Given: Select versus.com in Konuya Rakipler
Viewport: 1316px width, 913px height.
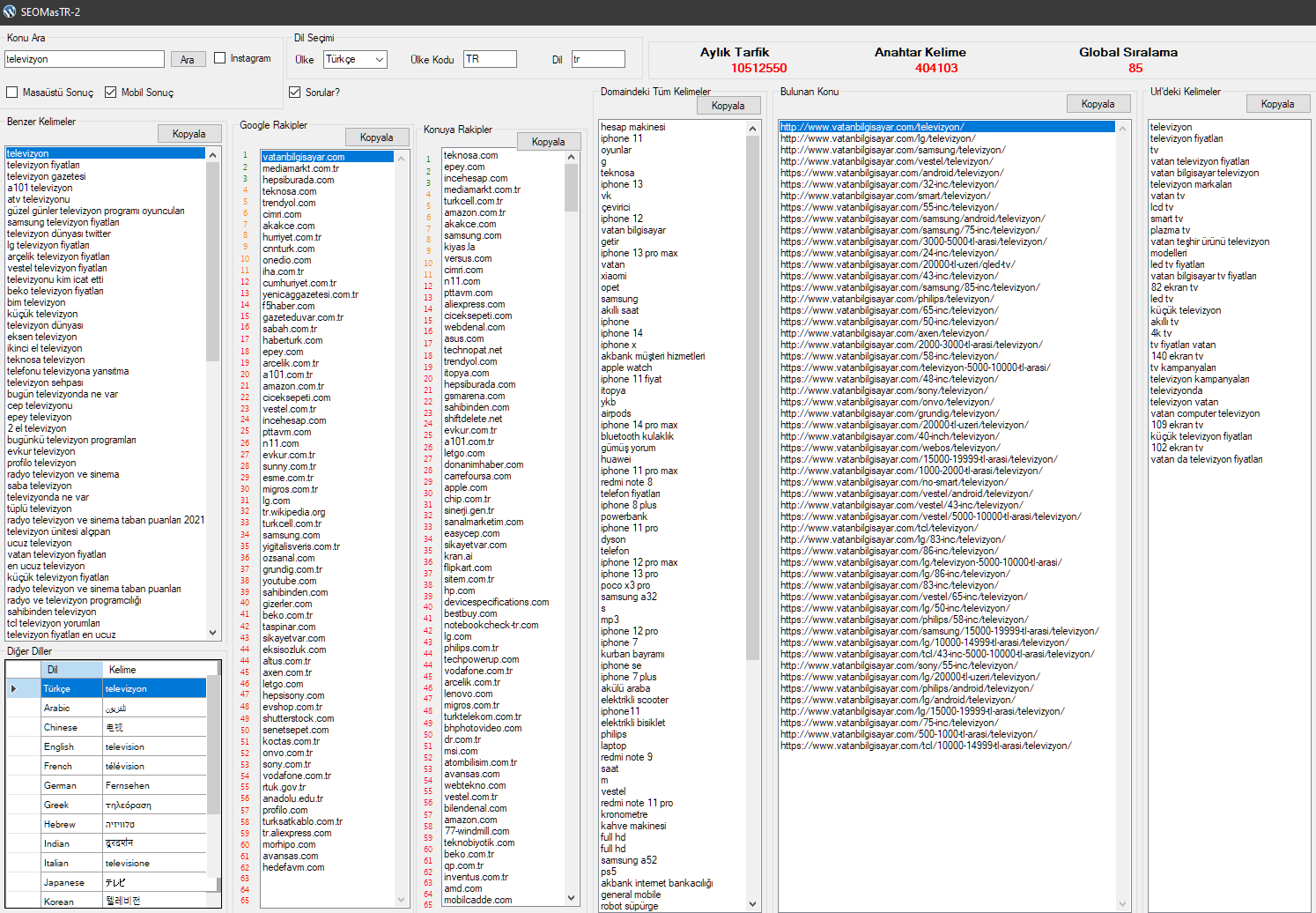Looking at the screenshot, I should tap(468, 258).
